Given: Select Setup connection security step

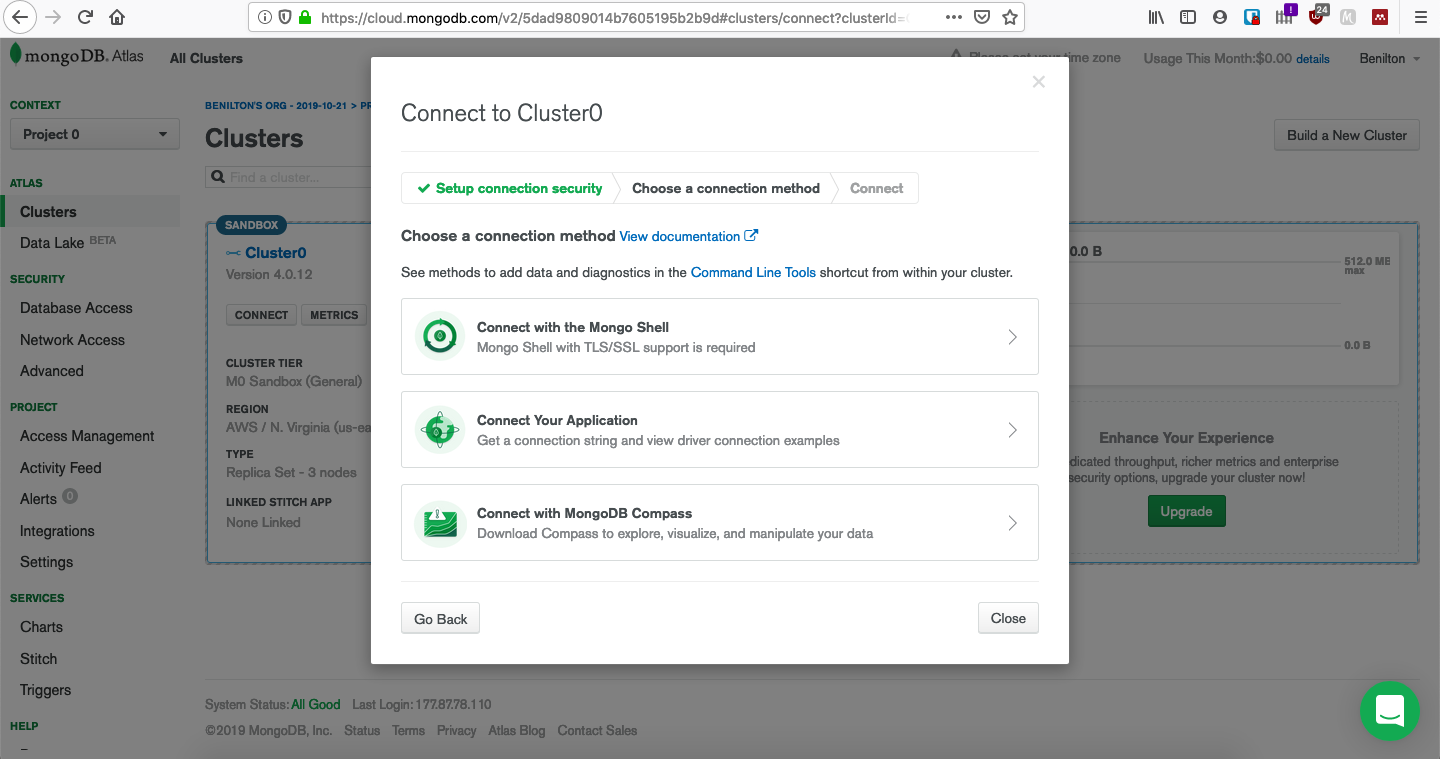Looking at the screenshot, I should 510,188.
